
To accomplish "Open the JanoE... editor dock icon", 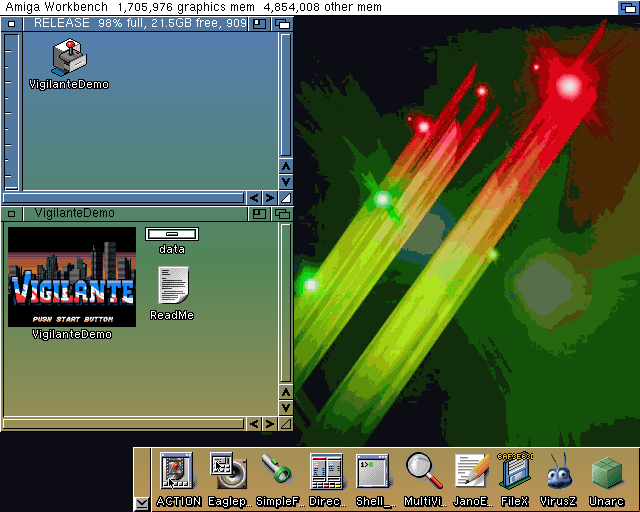I will 472,471.
